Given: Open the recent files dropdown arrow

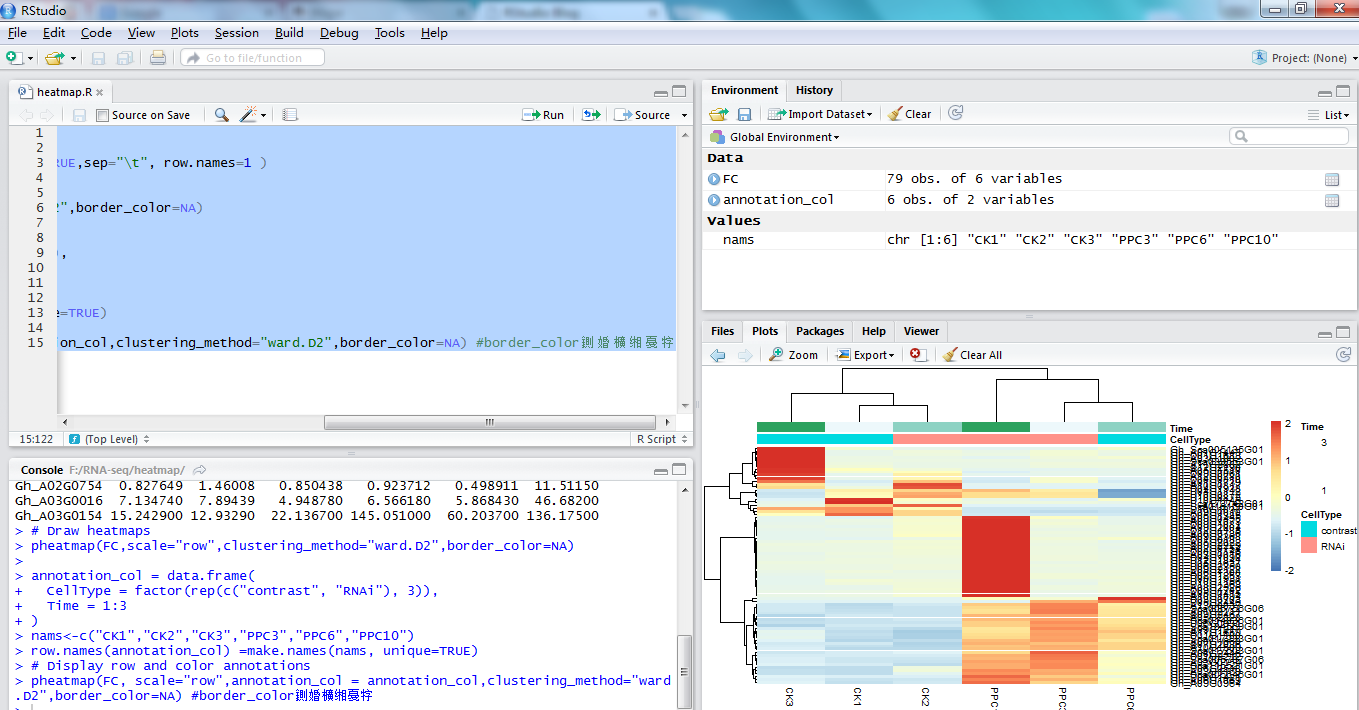Looking at the screenshot, I should click(x=72, y=59).
